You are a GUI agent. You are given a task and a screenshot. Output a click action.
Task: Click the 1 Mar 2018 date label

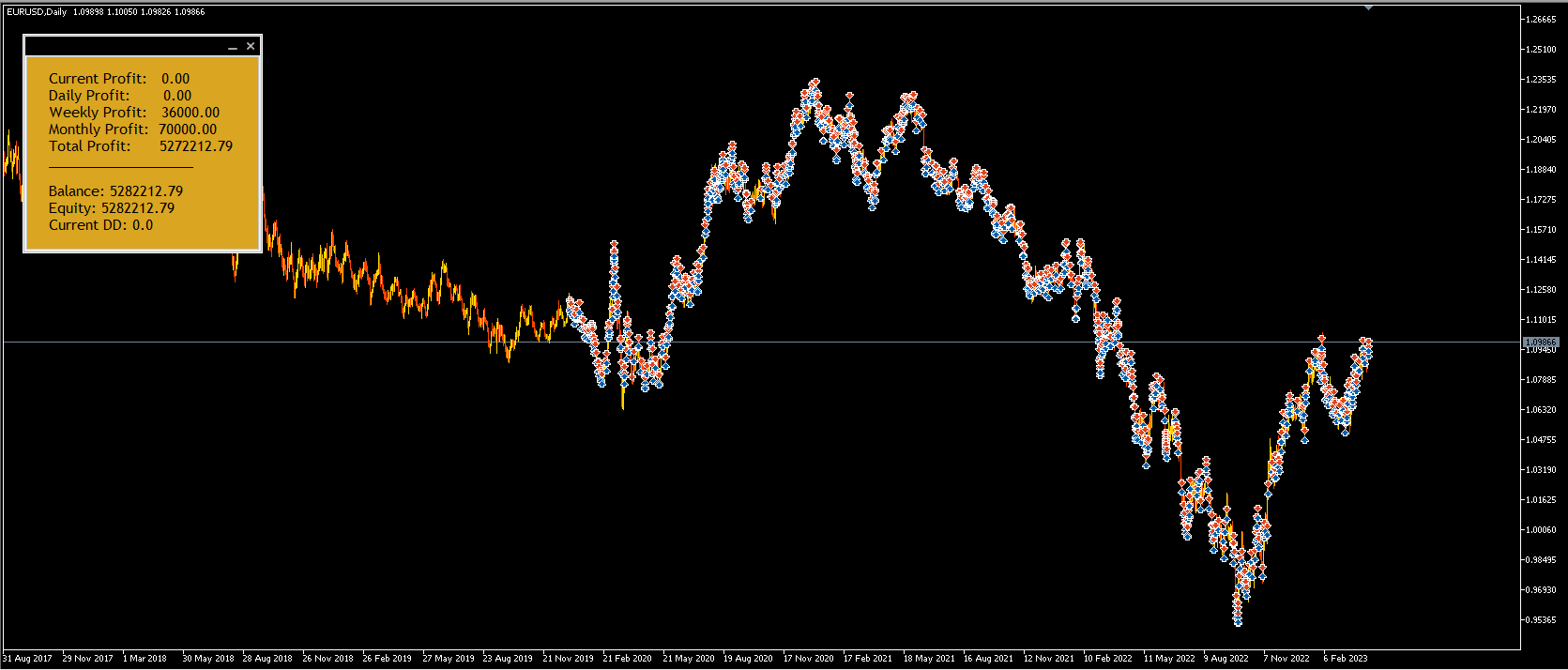pyautogui.click(x=145, y=659)
